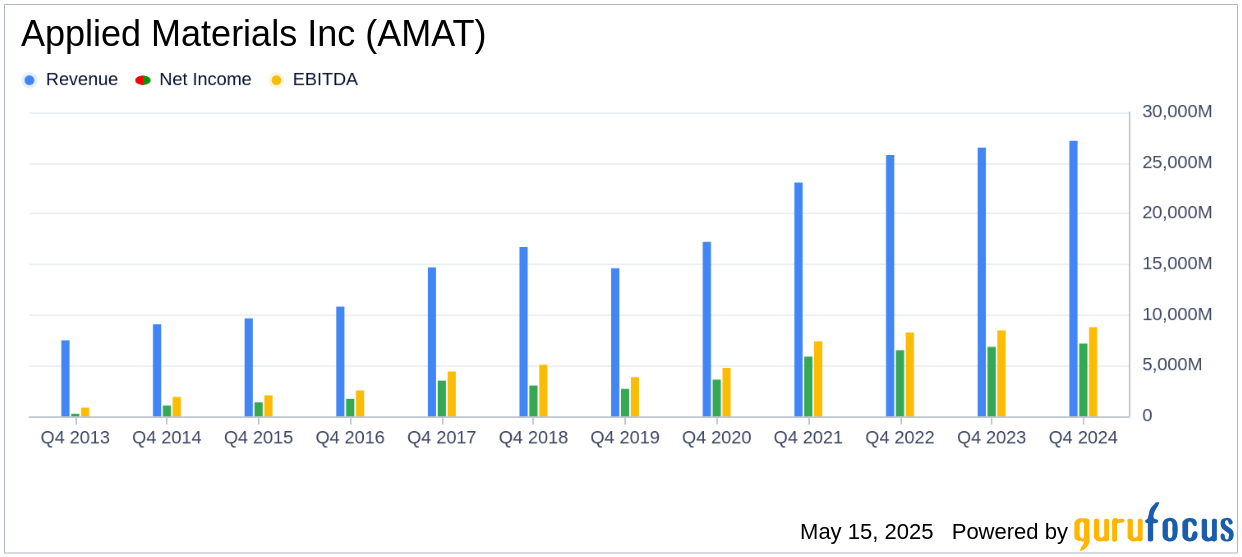Click the Q4 2015 Net Income bar
Screen dimensions: 1242x557
(x=259, y=410)
